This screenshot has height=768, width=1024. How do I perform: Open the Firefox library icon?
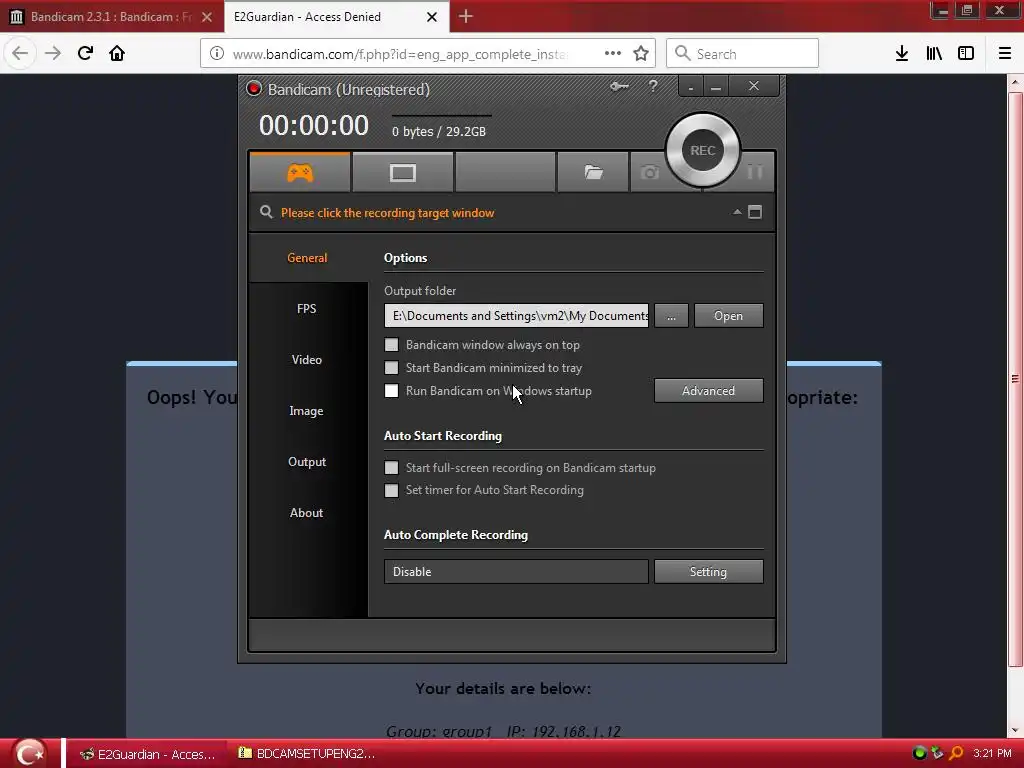[934, 54]
